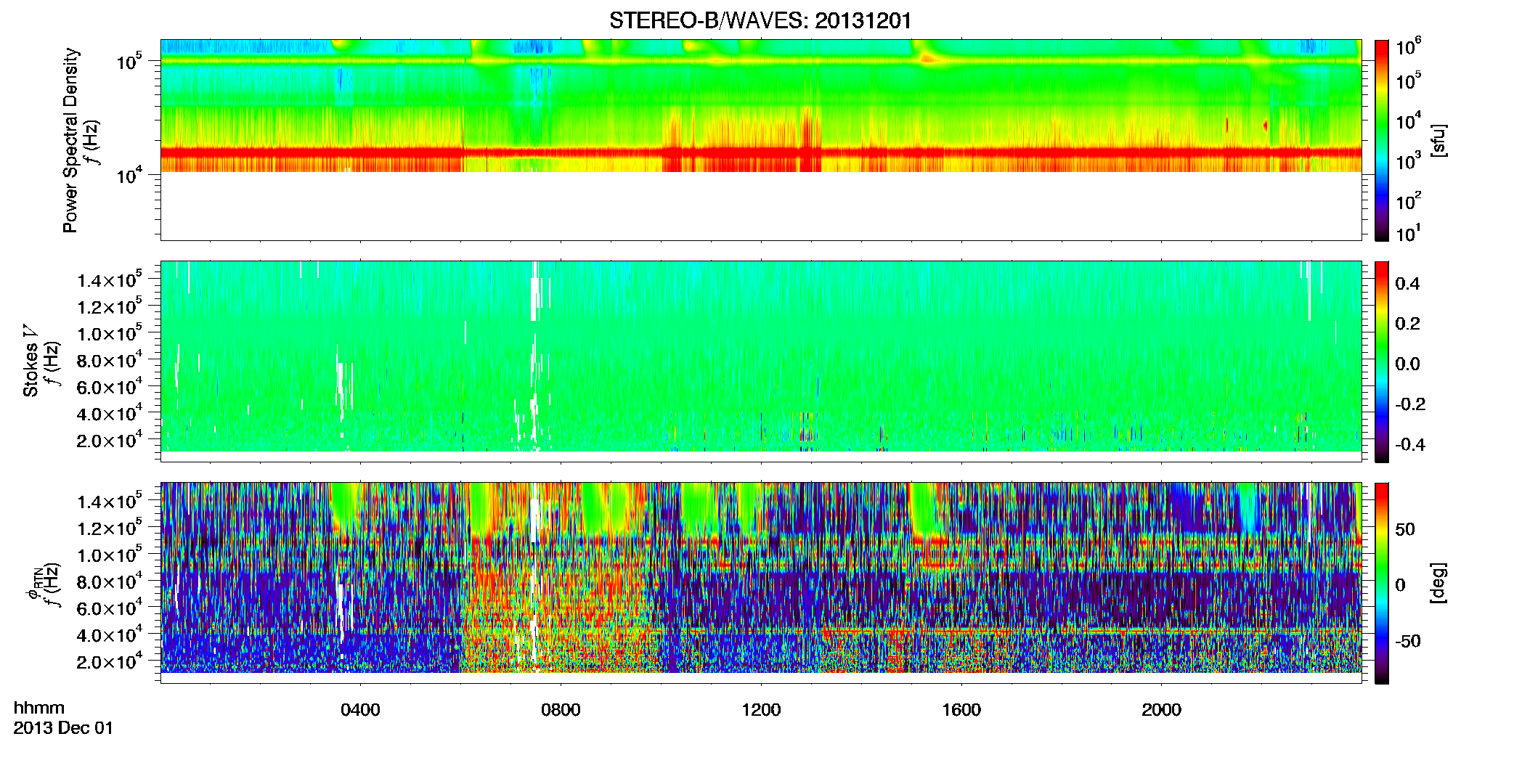Select the 1200 time tick label
This screenshot has width=1522, height=784.
tap(761, 710)
